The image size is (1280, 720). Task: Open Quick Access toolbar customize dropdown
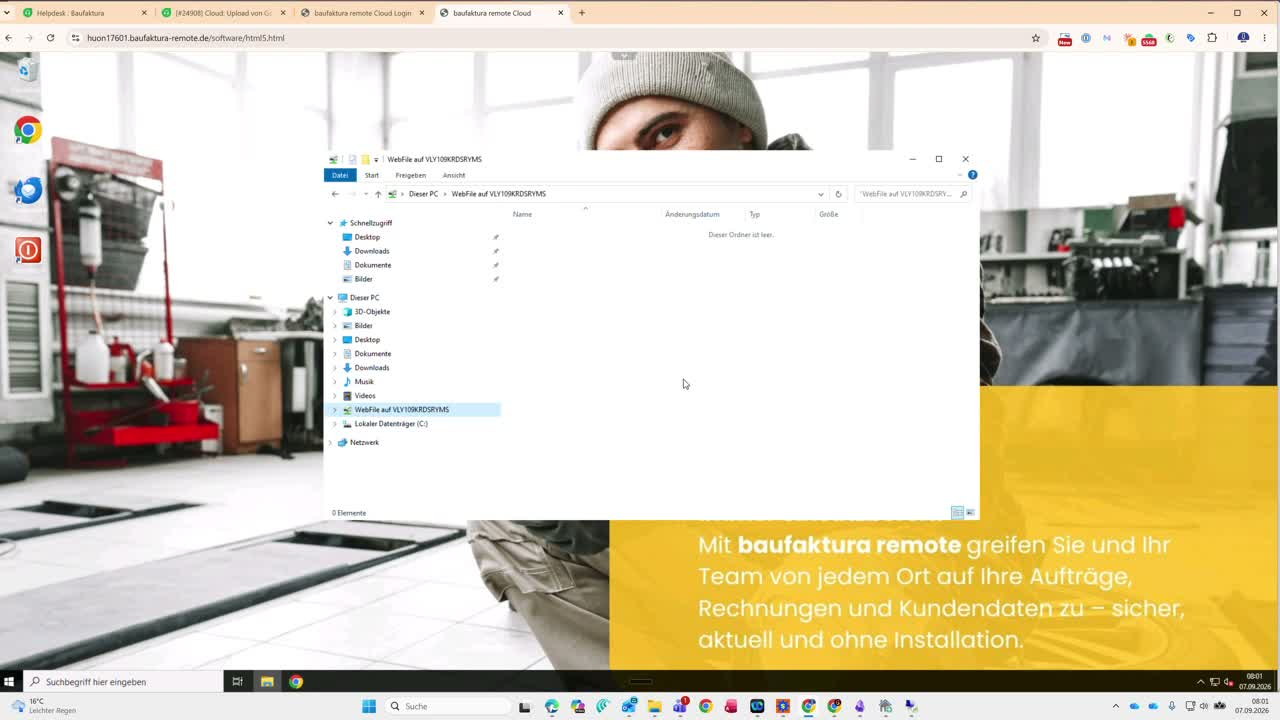(376, 159)
